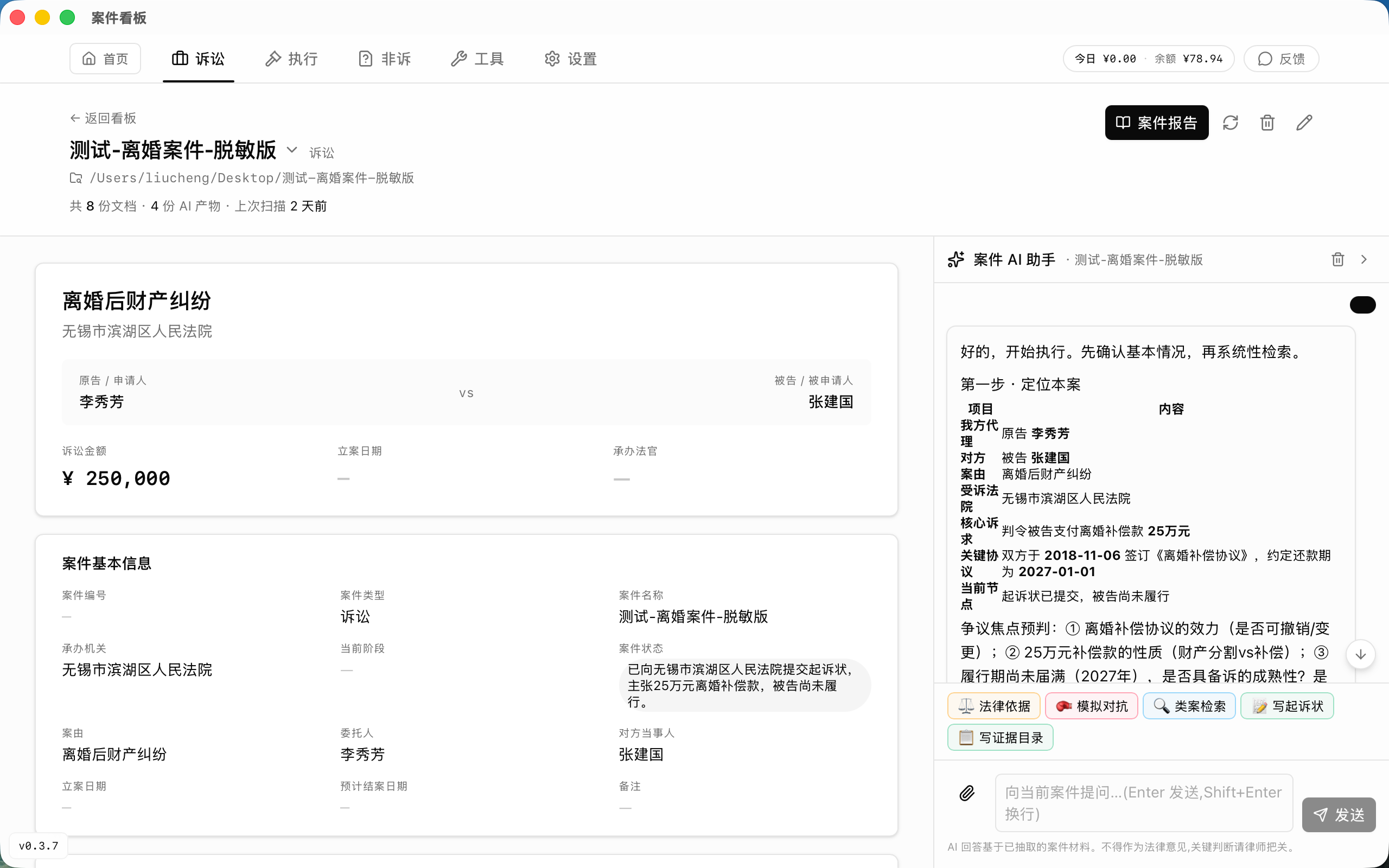
Task: Click the 发送 send button
Action: tap(1339, 815)
